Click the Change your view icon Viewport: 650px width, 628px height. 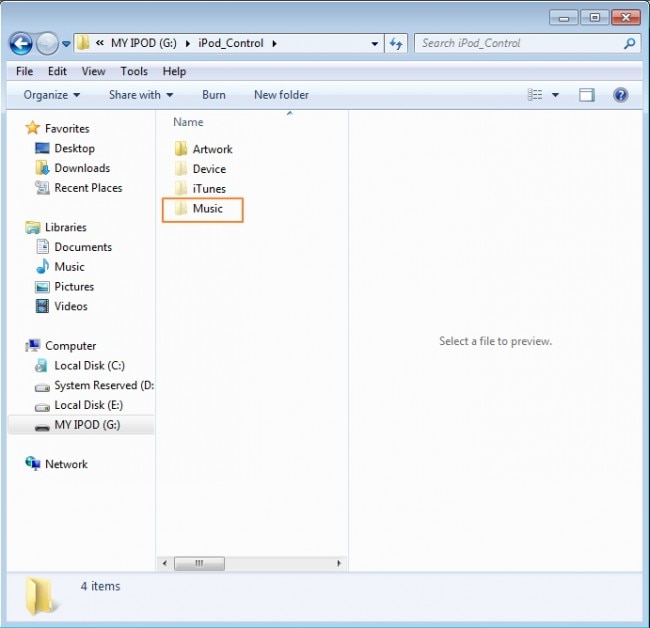click(x=534, y=95)
